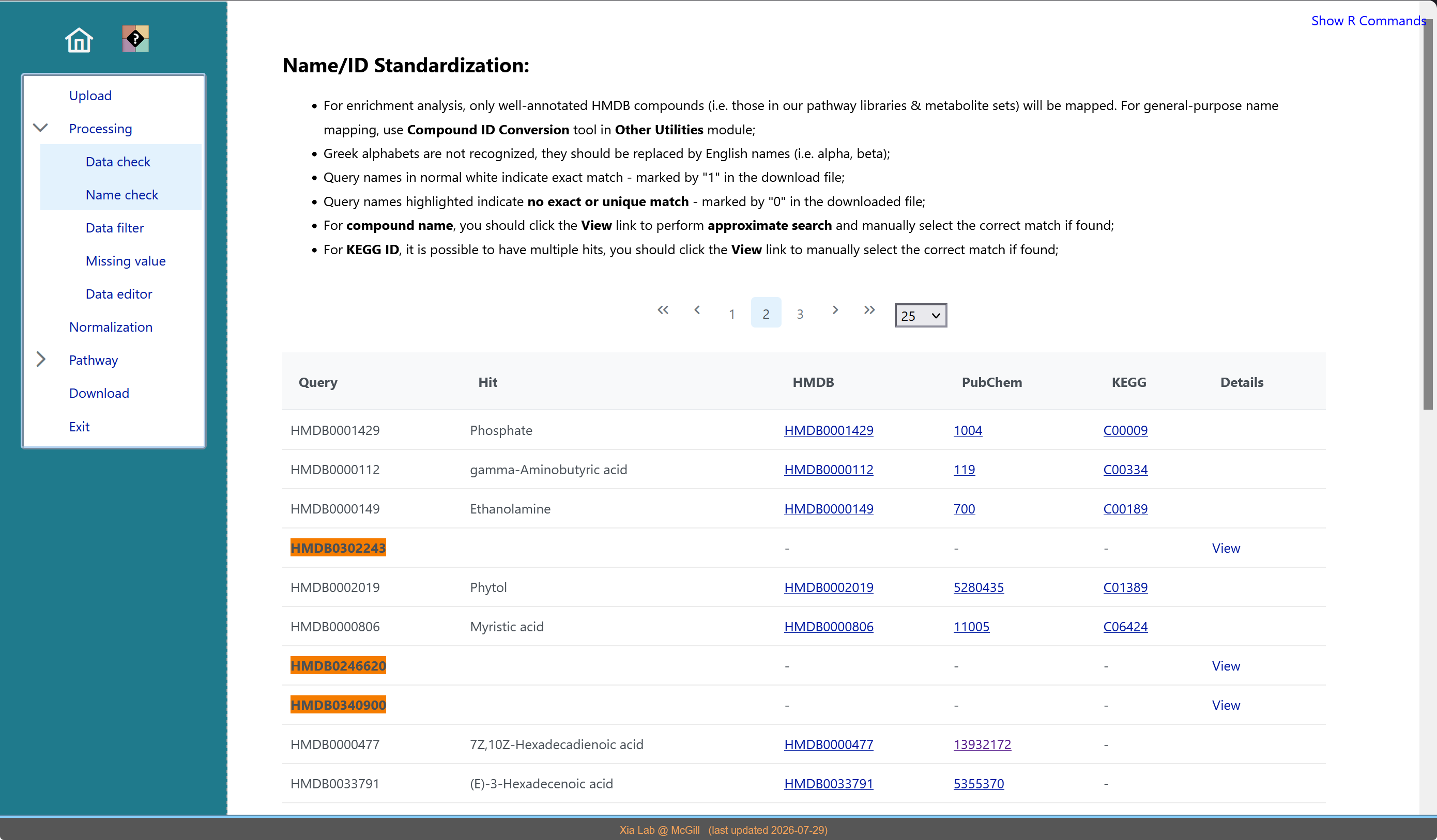The width and height of the screenshot is (1437, 840).
Task: Go to next results page
Action: (835, 310)
